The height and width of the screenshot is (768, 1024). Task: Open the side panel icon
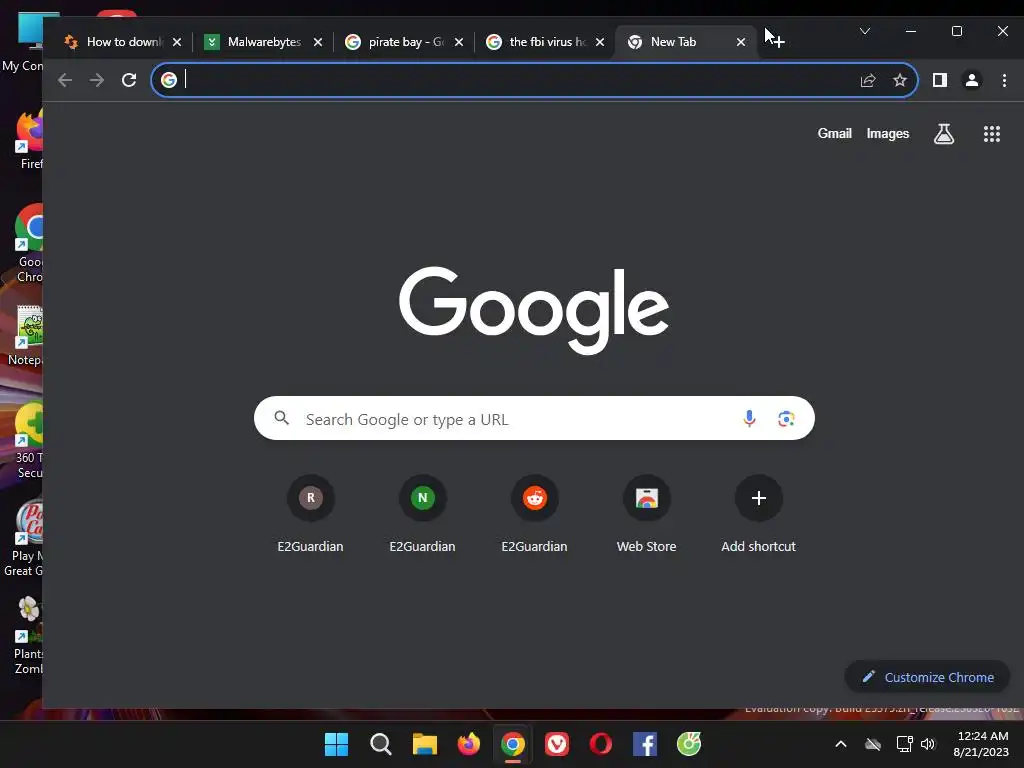(940, 80)
